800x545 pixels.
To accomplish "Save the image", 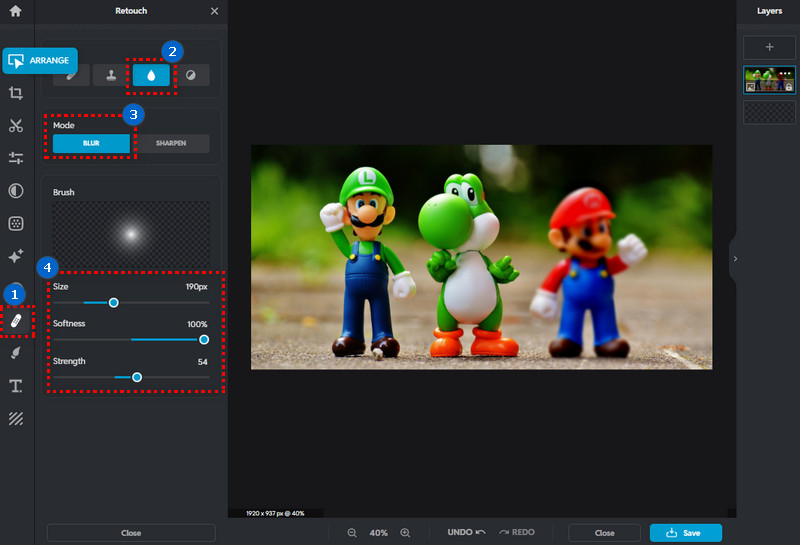I will tap(686, 533).
